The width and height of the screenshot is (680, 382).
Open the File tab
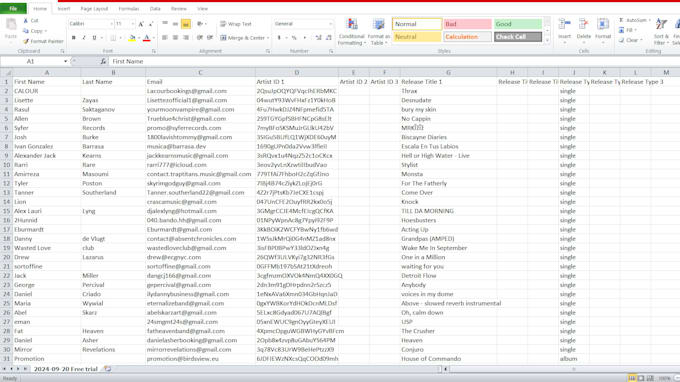click(x=13, y=8)
